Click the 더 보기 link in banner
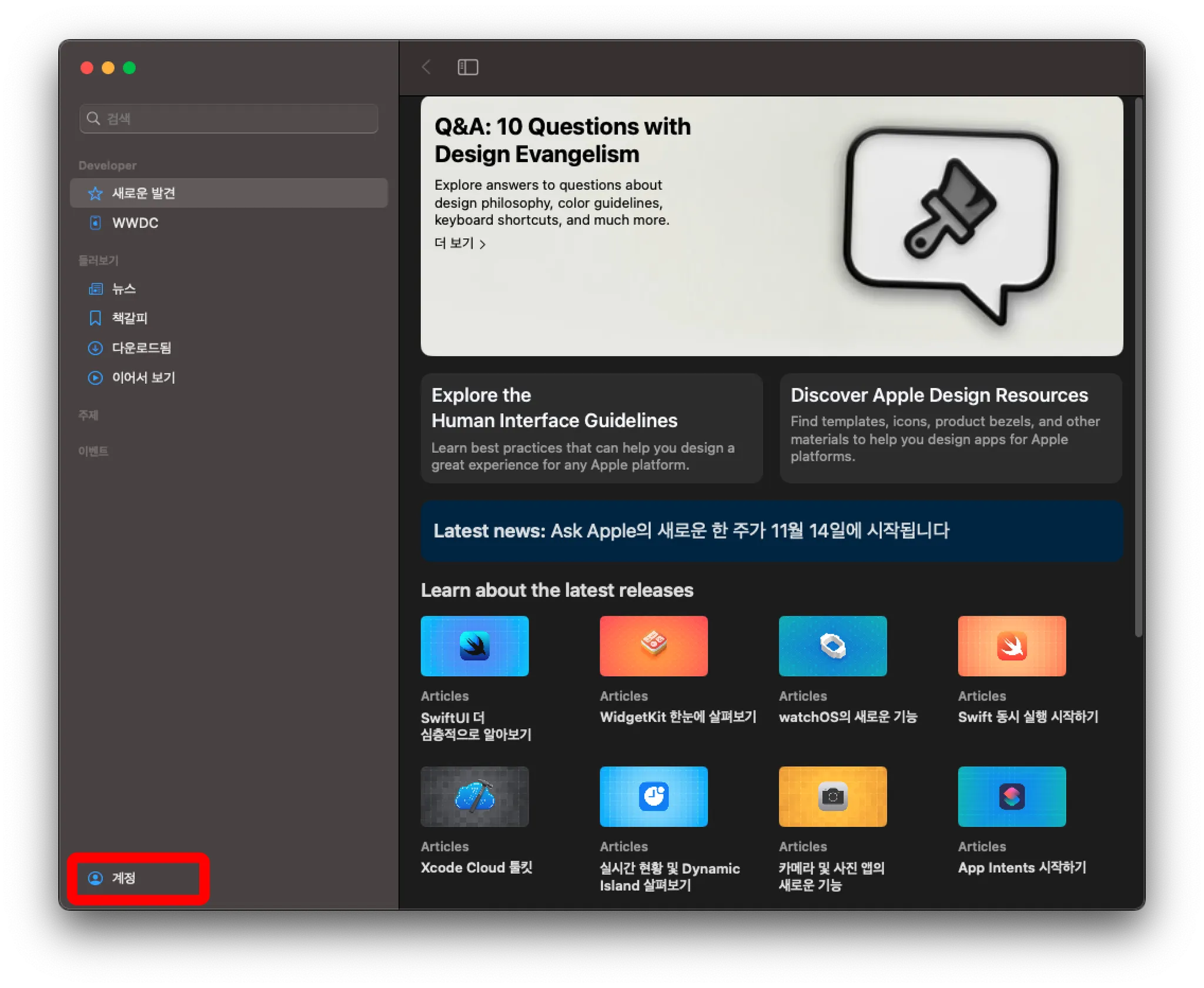Screen dimensions: 1204x988 [x=459, y=243]
